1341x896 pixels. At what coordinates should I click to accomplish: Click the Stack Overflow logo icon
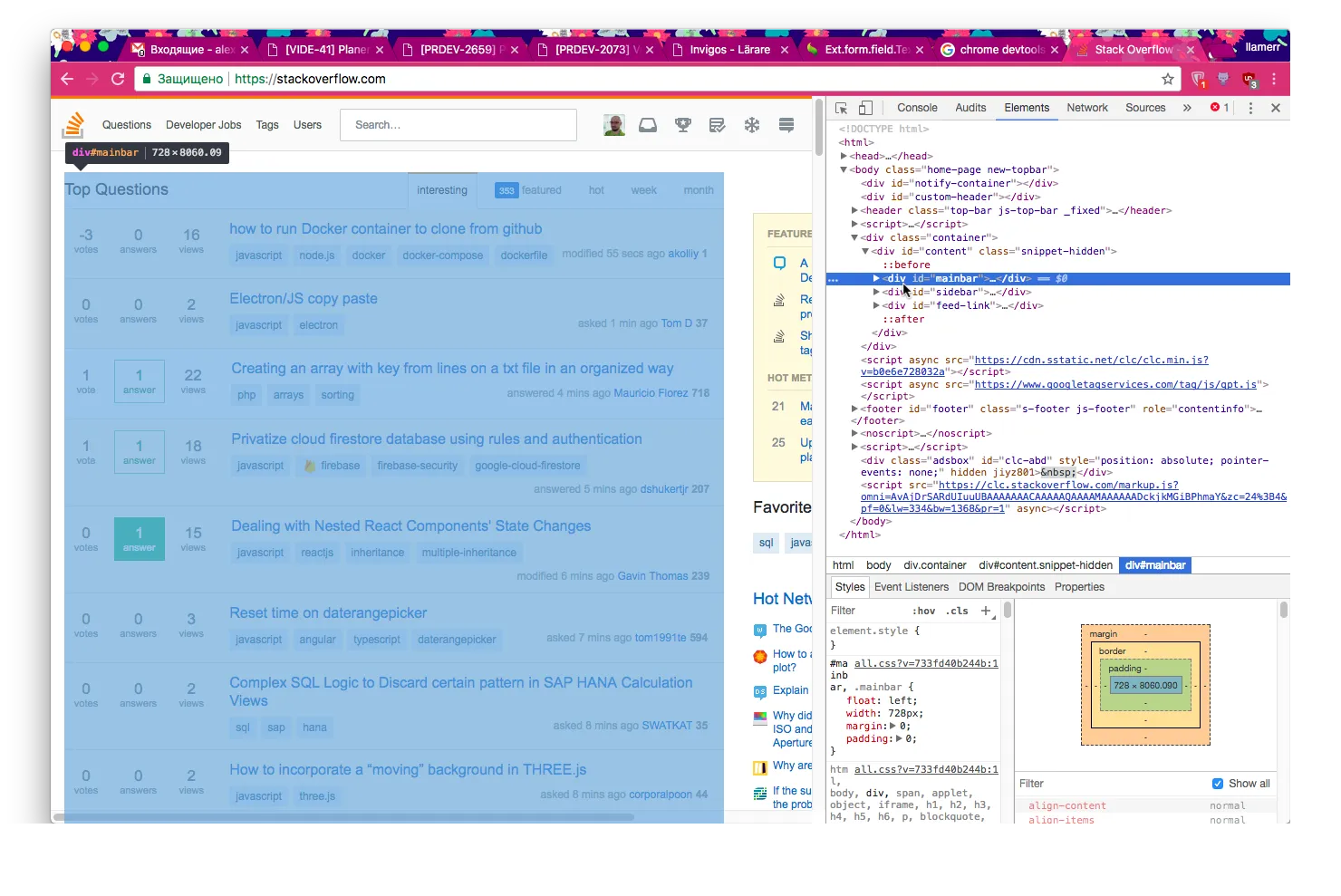(x=73, y=125)
